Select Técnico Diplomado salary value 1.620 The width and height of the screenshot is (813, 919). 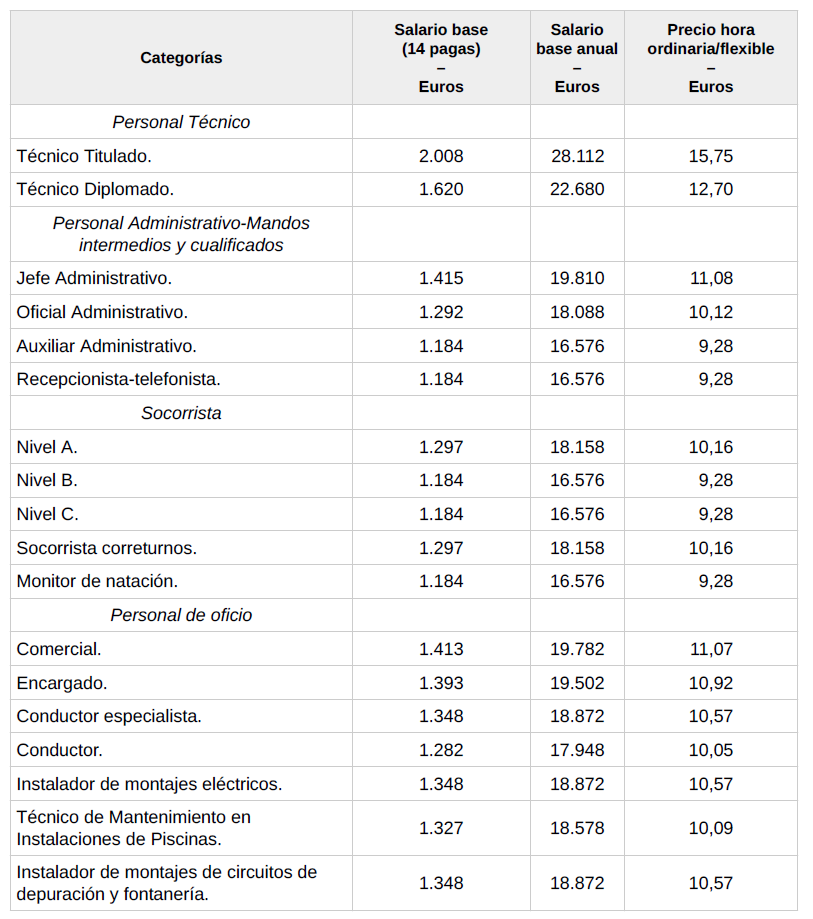click(x=441, y=189)
